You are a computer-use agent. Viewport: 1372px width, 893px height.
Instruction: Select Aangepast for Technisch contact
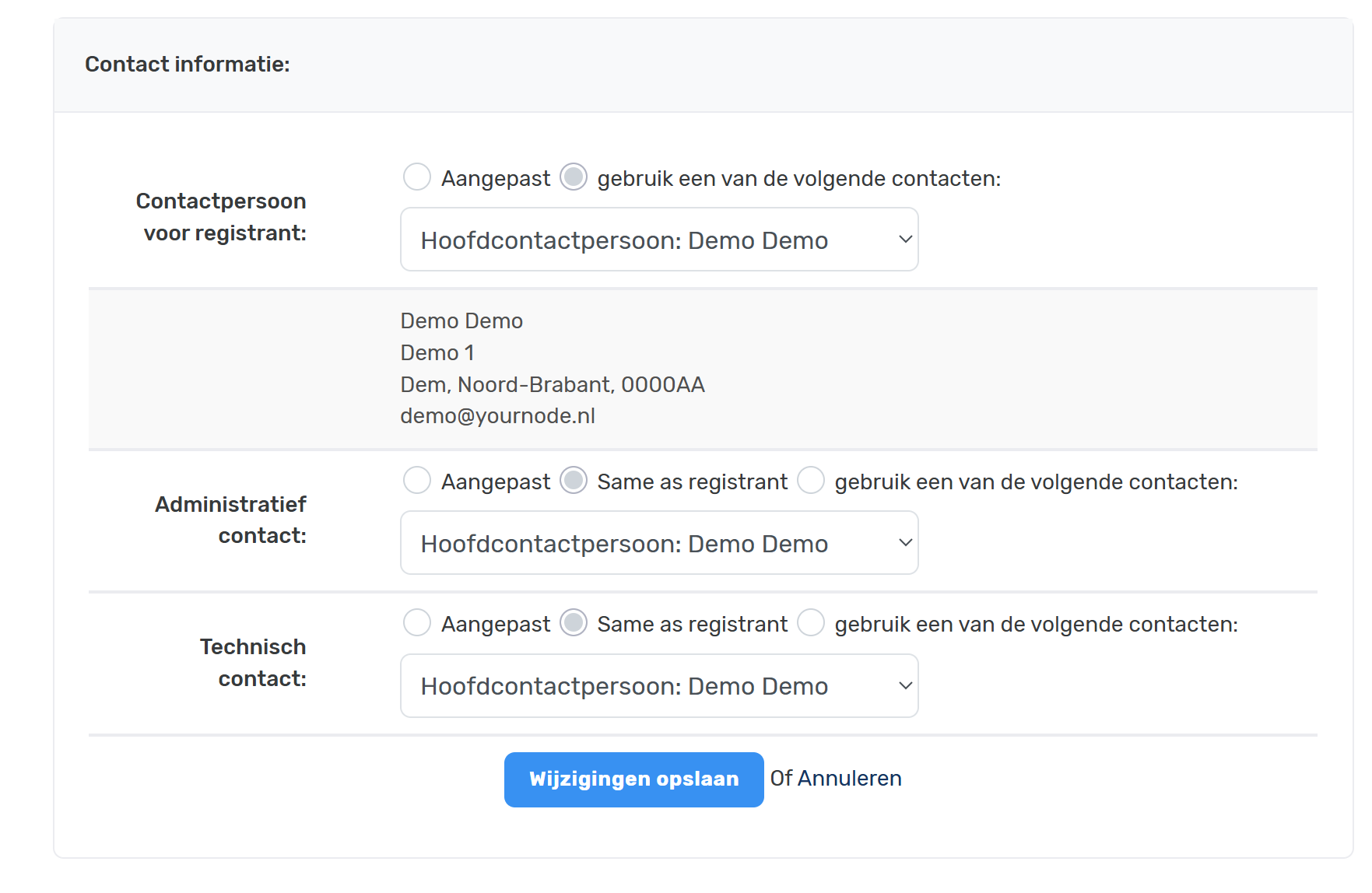click(x=417, y=623)
